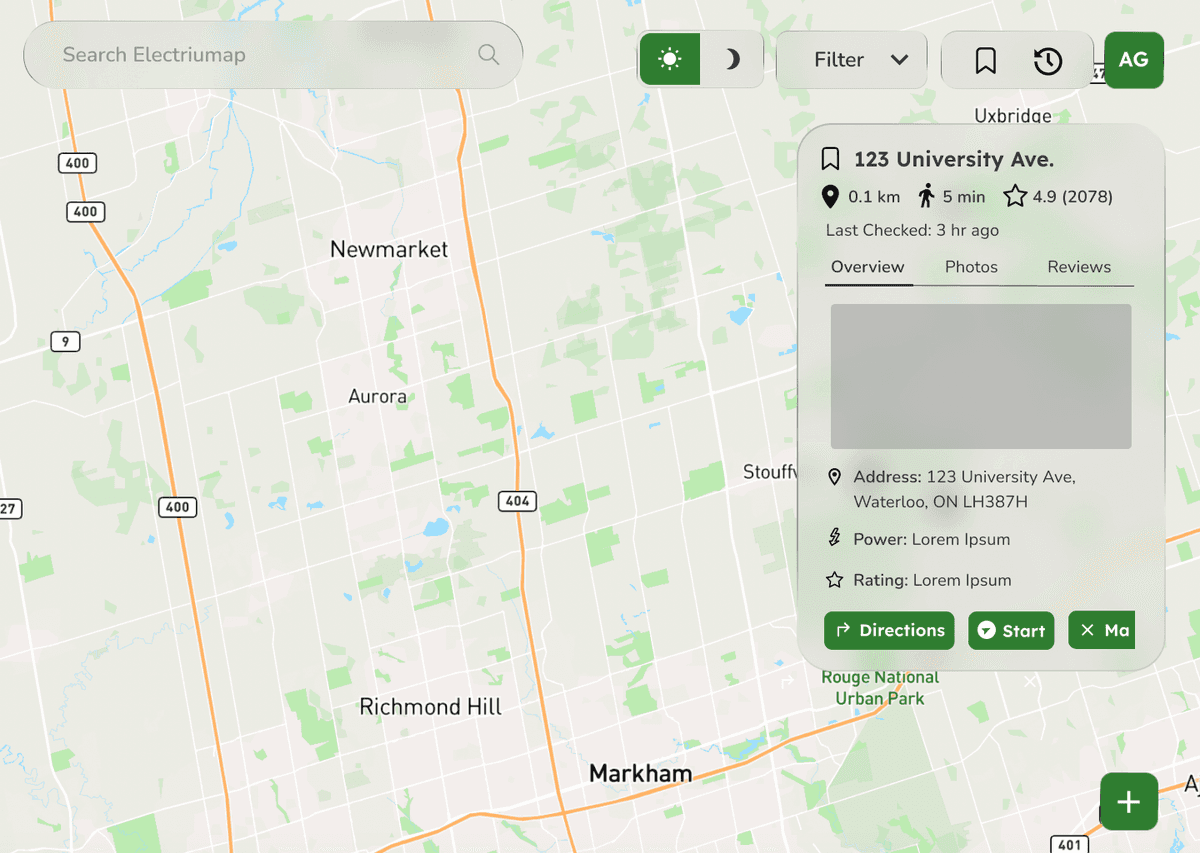Screen dimensions: 1200x853
Task: Click the lightning bolt Power icon
Action: tap(835, 539)
